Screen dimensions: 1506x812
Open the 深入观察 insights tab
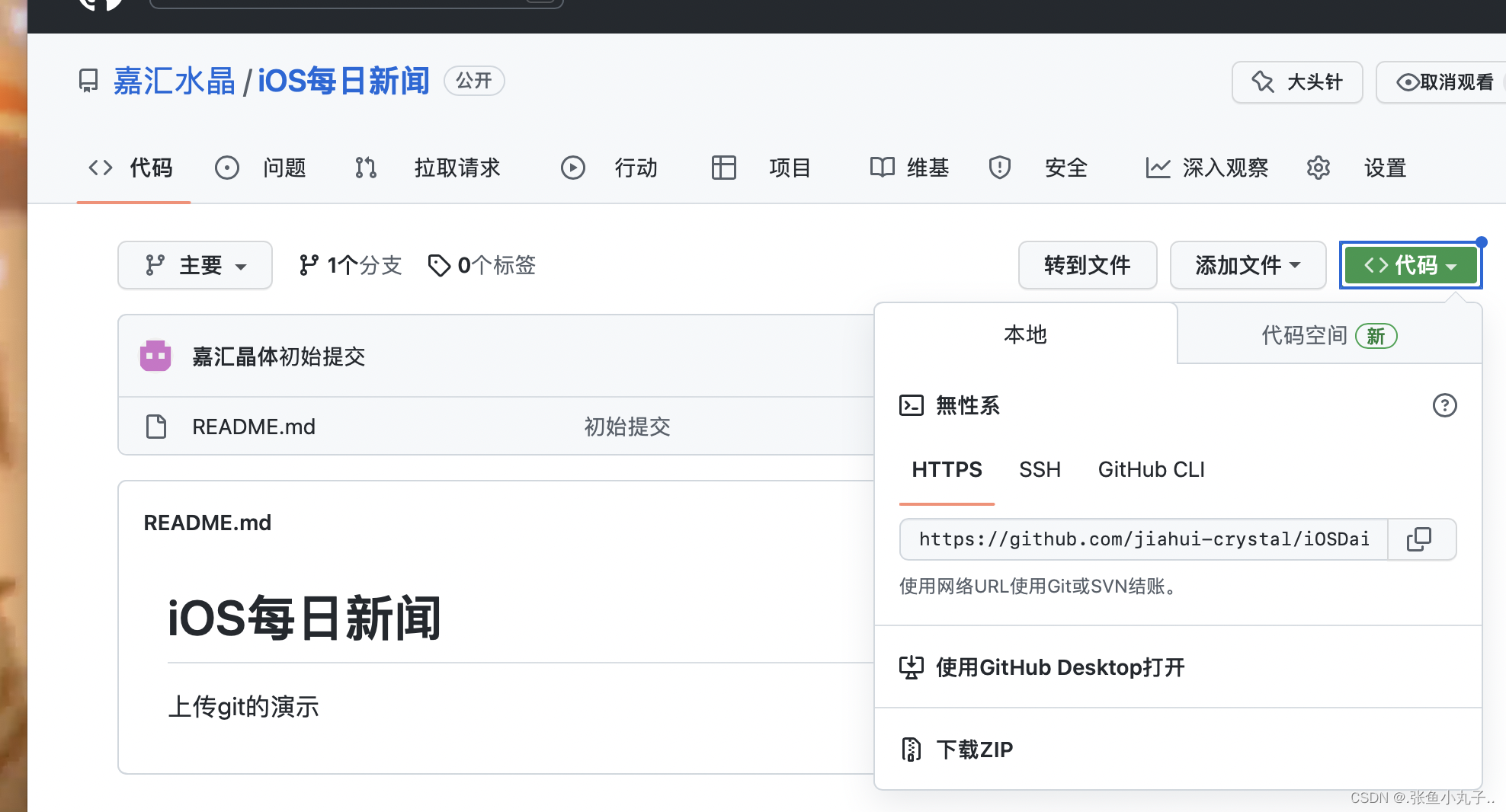pyautogui.click(x=1207, y=168)
